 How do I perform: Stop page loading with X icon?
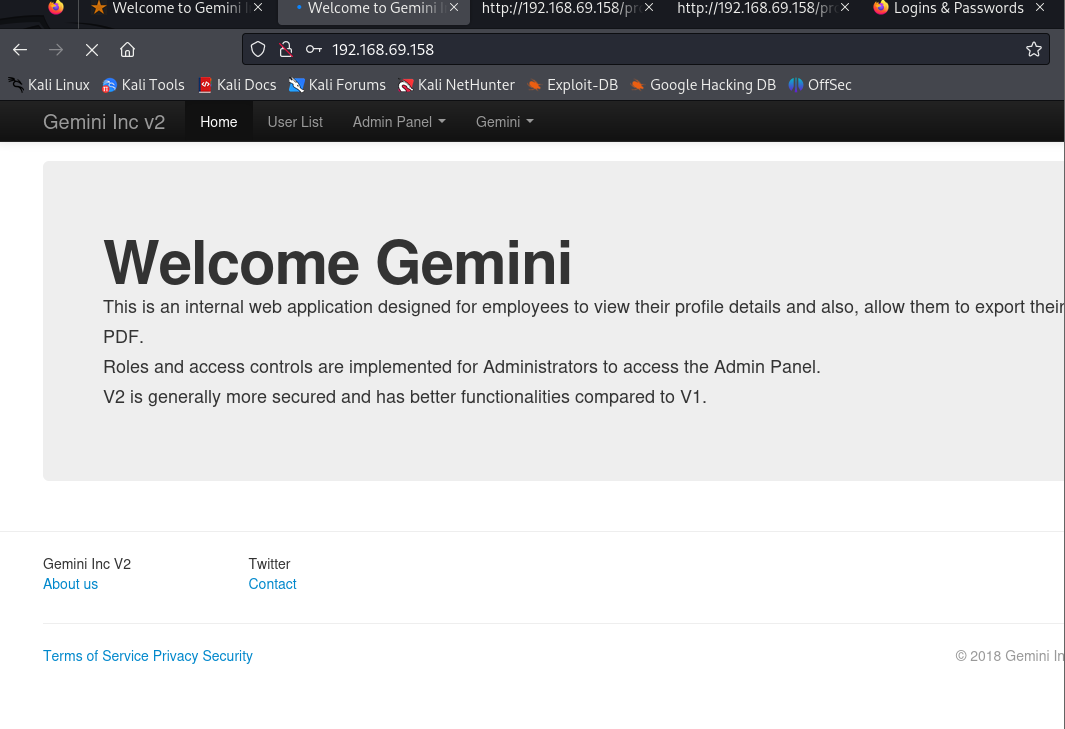point(92,50)
